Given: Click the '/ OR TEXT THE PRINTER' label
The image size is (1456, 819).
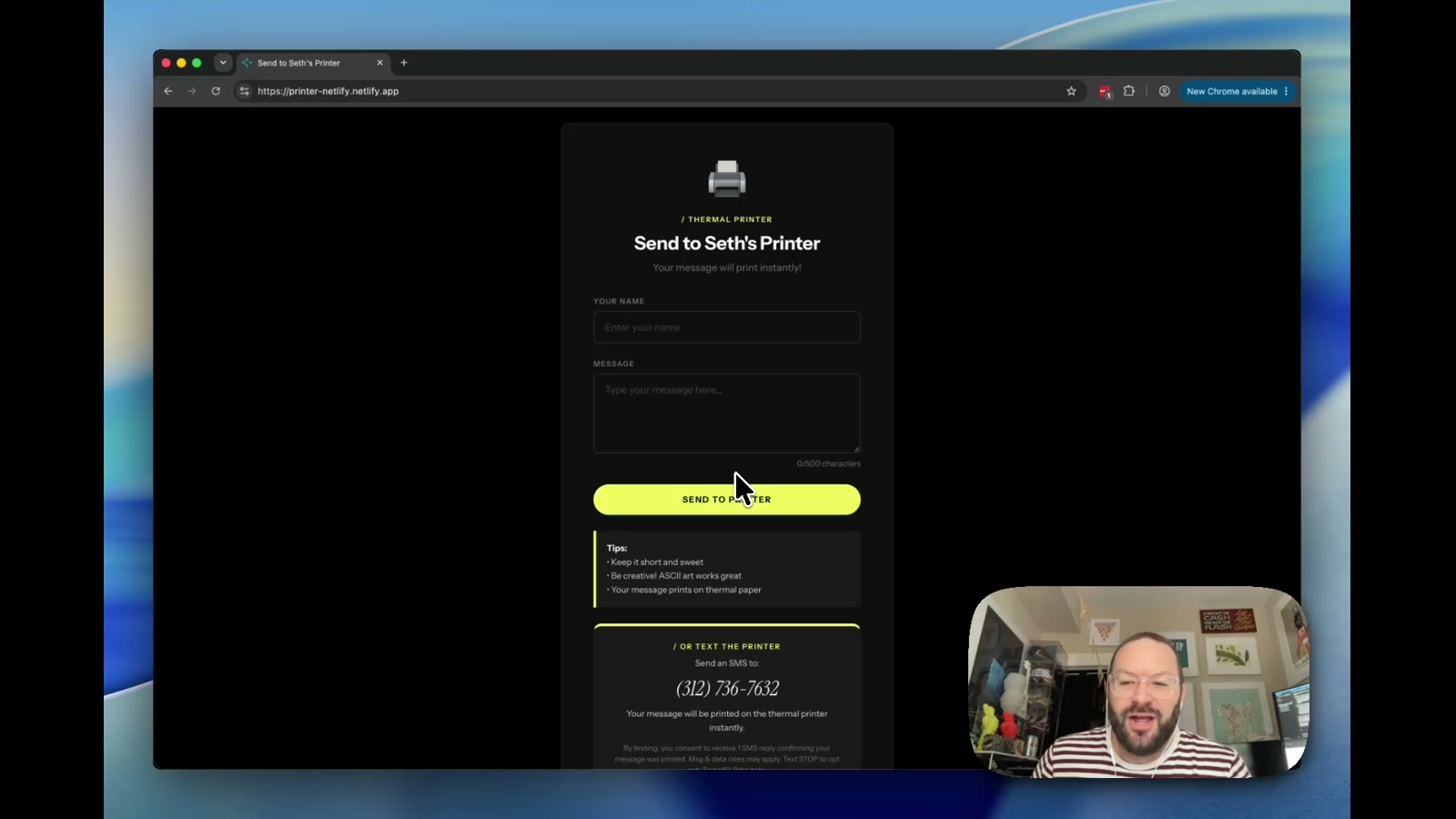Looking at the screenshot, I should pyautogui.click(x=727, y=647).
